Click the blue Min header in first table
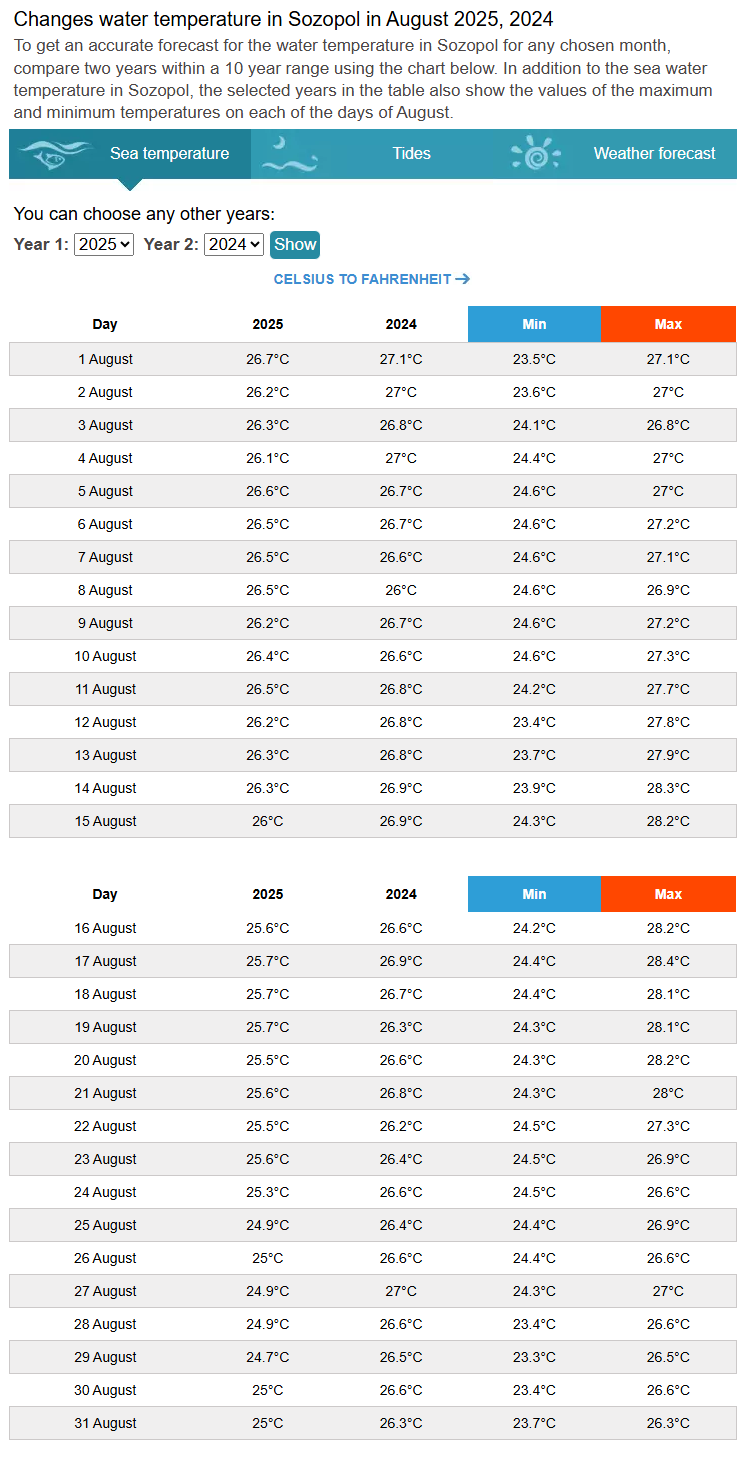Image resolution: width=751 pixels, height=1463 pixels. click(534, 324)
